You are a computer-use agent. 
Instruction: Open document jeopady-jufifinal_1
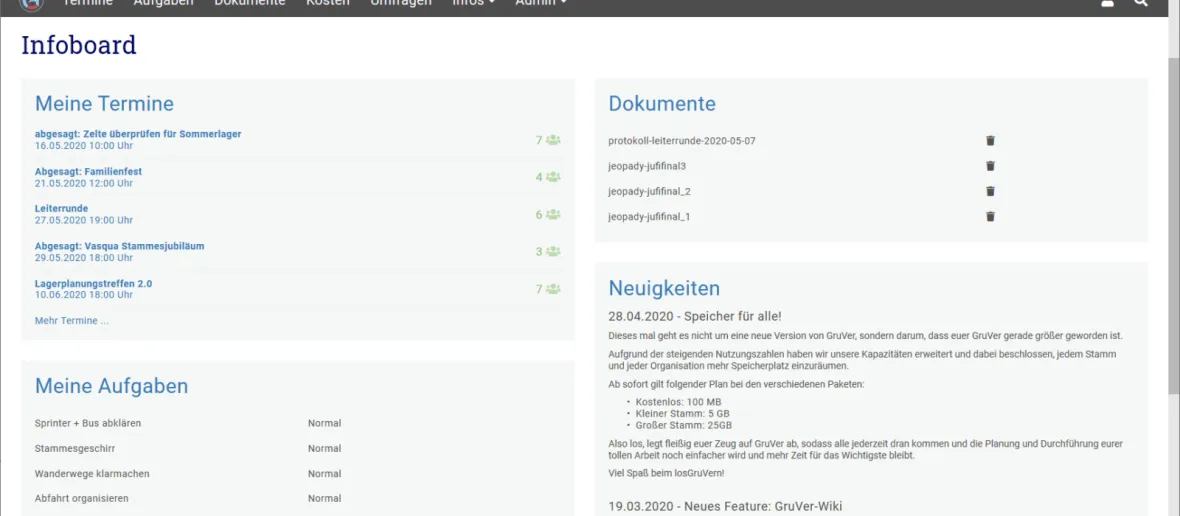(x=649, y=217)
